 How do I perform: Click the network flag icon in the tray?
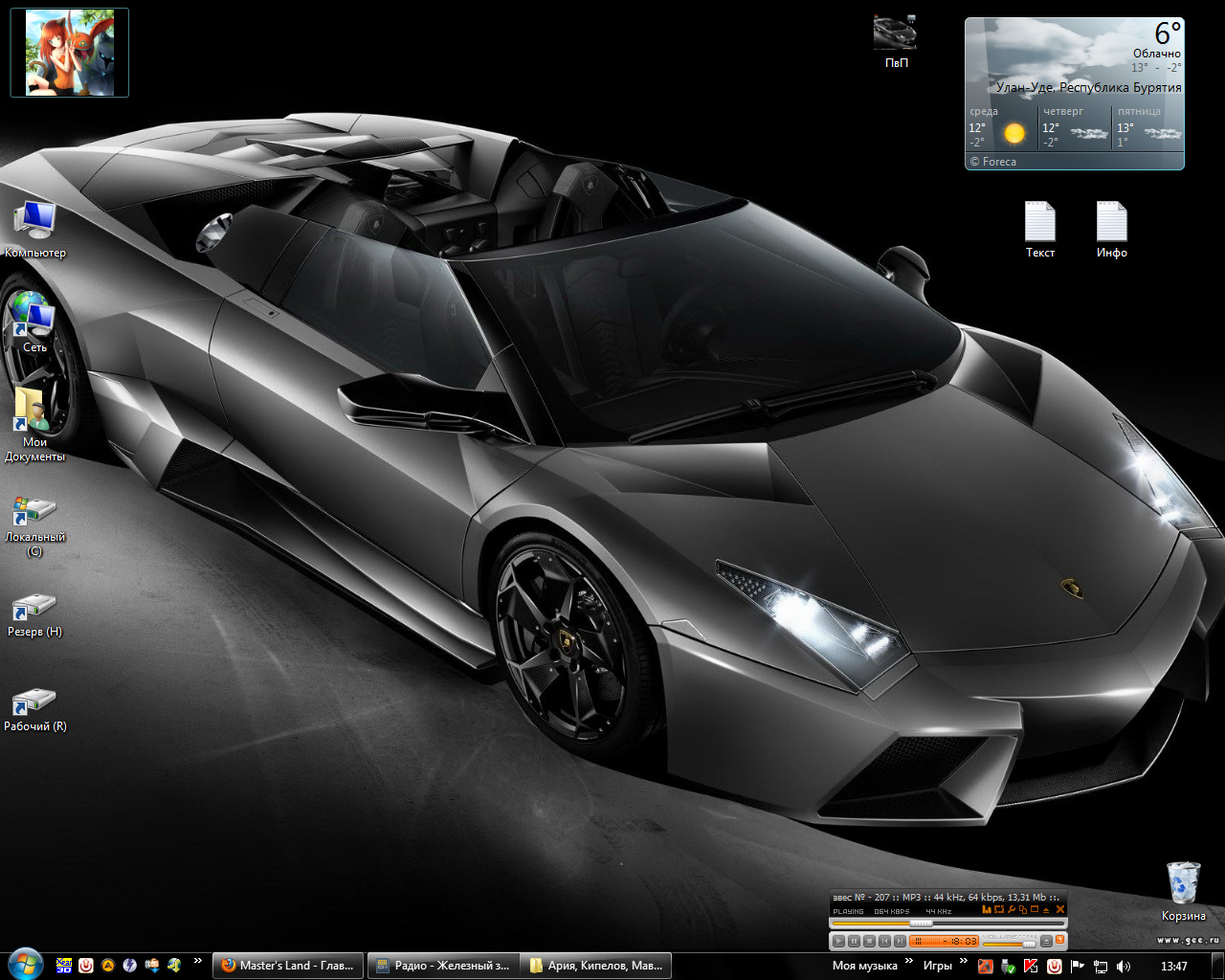point(1077,966)
